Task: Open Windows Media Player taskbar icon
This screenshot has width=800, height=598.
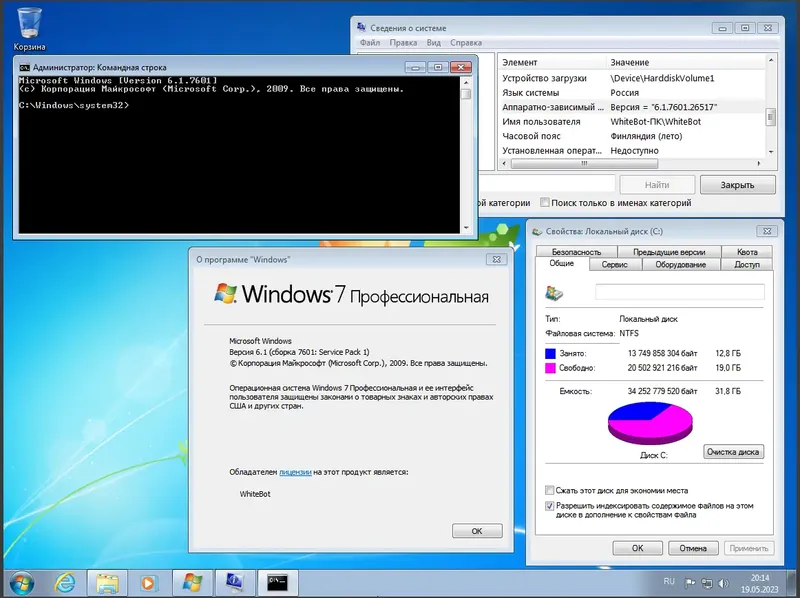Action: pyautogui.click(x=148, y=583)
